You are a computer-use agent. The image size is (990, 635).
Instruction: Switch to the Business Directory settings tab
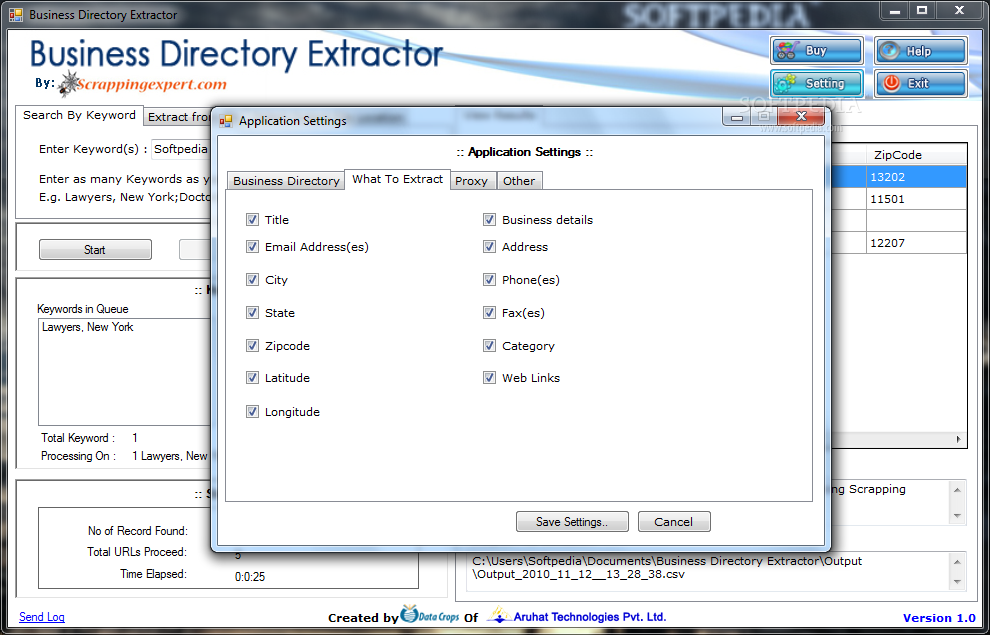click(x=286, y=181)
